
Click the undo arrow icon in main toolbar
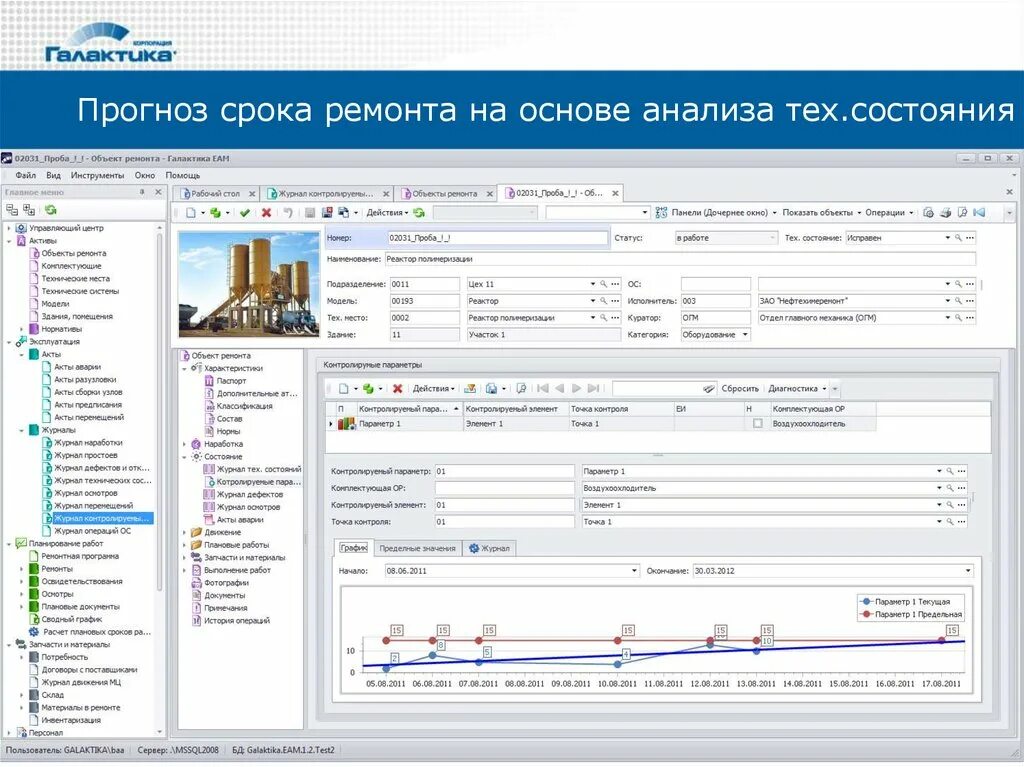pyautogui.click(x=288, y=213)
